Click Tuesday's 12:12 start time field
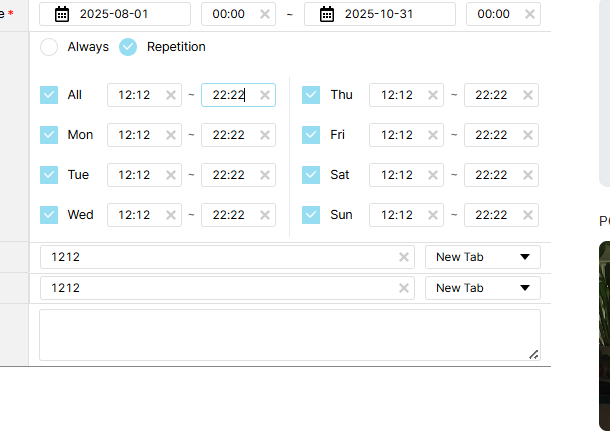Image resolution: width=610 pixels, height=433 pixels. point(135,175)
